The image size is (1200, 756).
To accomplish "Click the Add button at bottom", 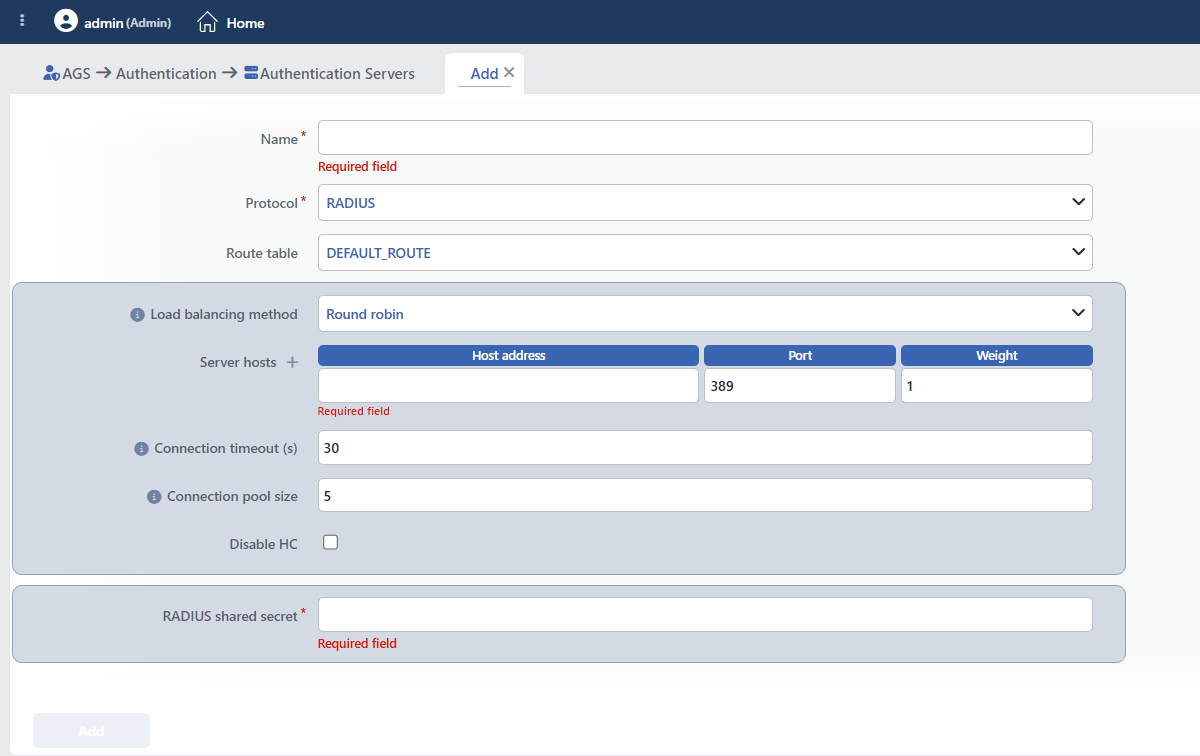I will click(91, 731).
